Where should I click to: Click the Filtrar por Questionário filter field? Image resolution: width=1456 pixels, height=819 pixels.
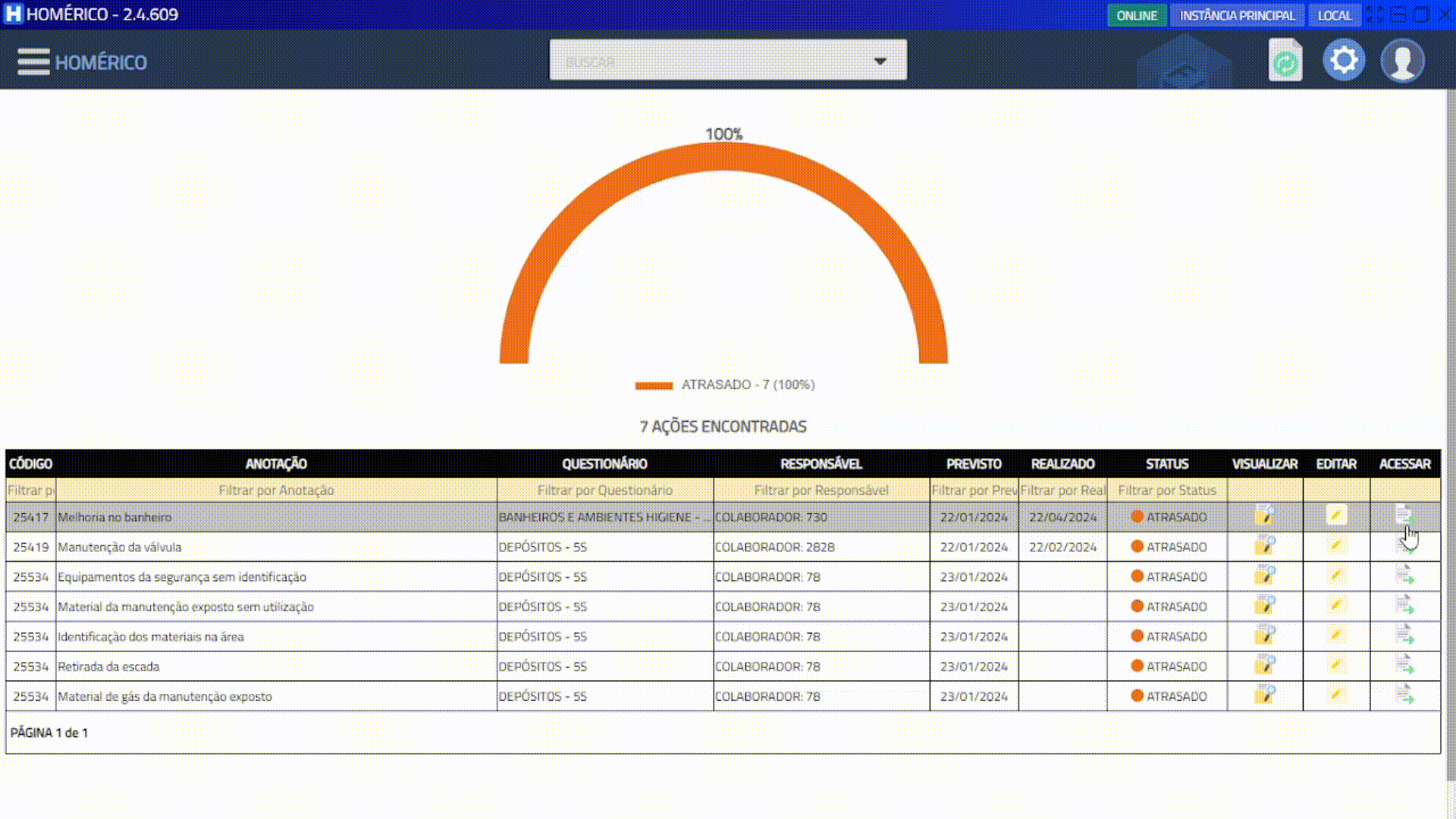(x=604, y=490)
